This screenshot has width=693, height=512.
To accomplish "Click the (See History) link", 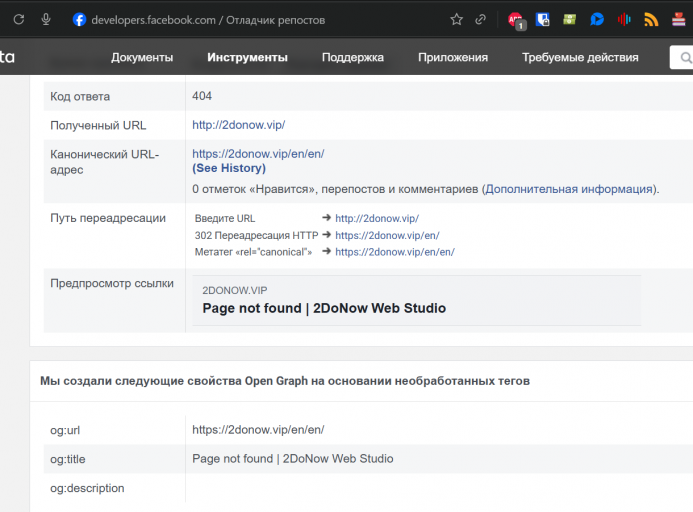I will 229,168.
